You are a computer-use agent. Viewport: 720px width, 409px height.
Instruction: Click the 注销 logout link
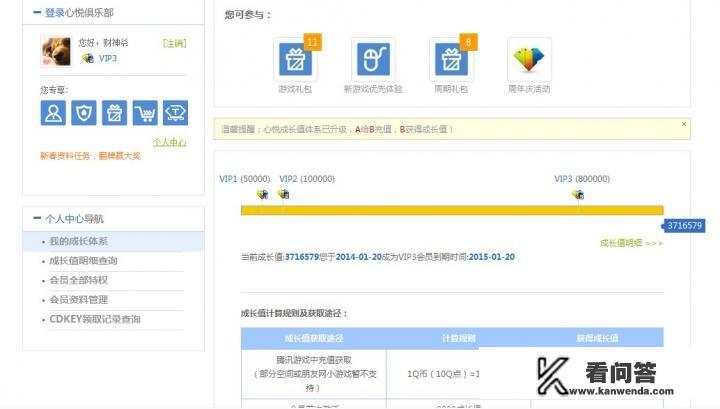(x=174, y=43)
